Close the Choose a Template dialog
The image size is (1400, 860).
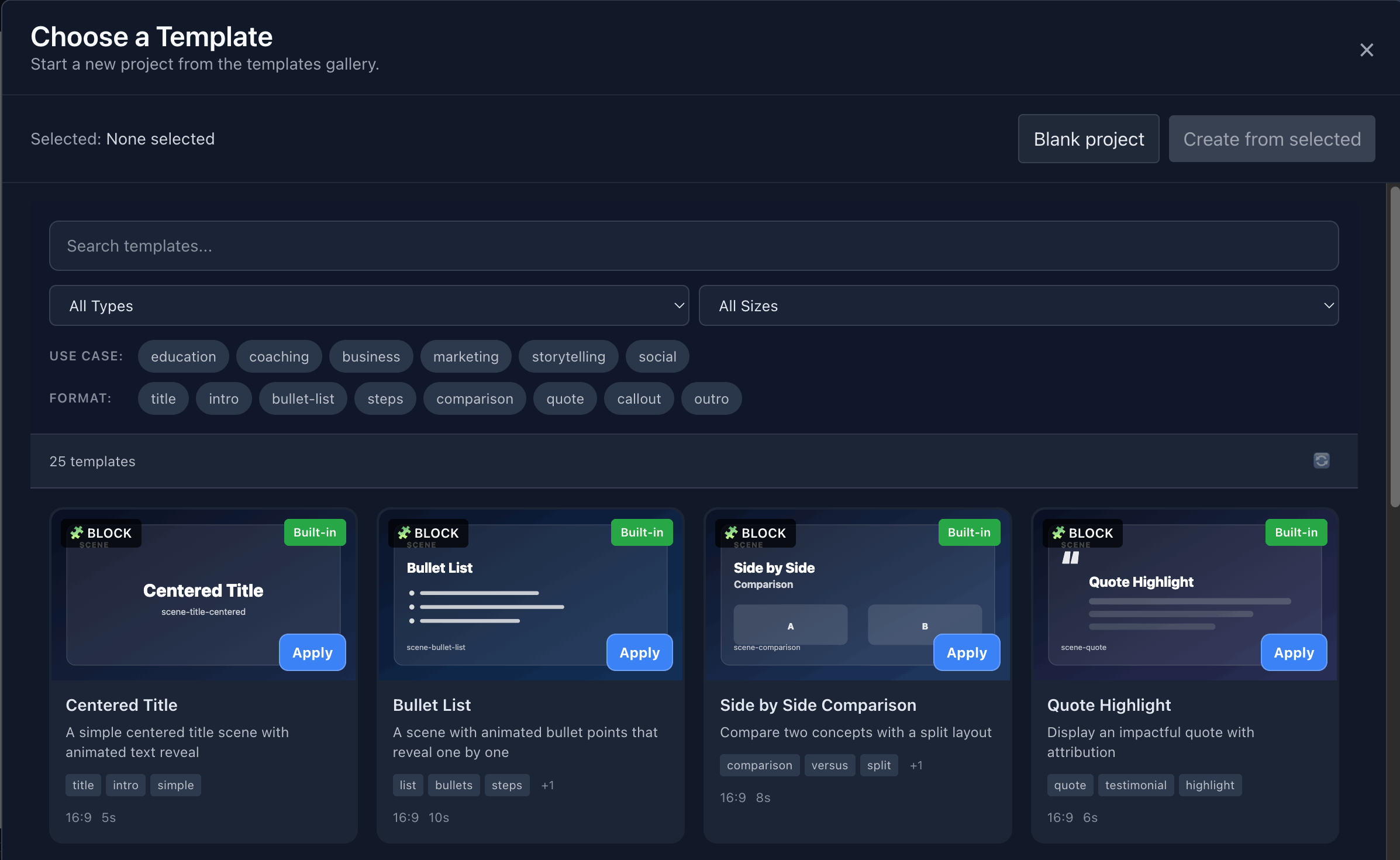(x=1366, y=50)
